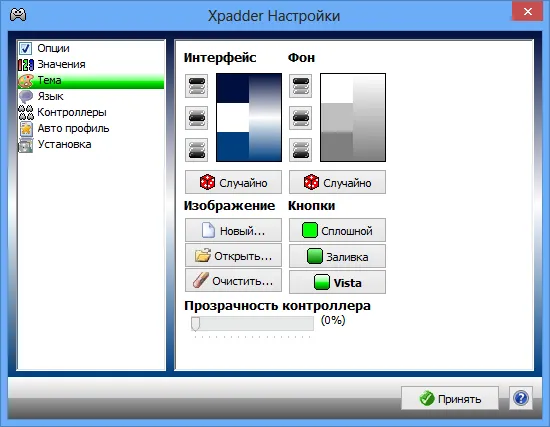Select top color selector under Интерфейс

pyautogui.click(x=196, y=86)
